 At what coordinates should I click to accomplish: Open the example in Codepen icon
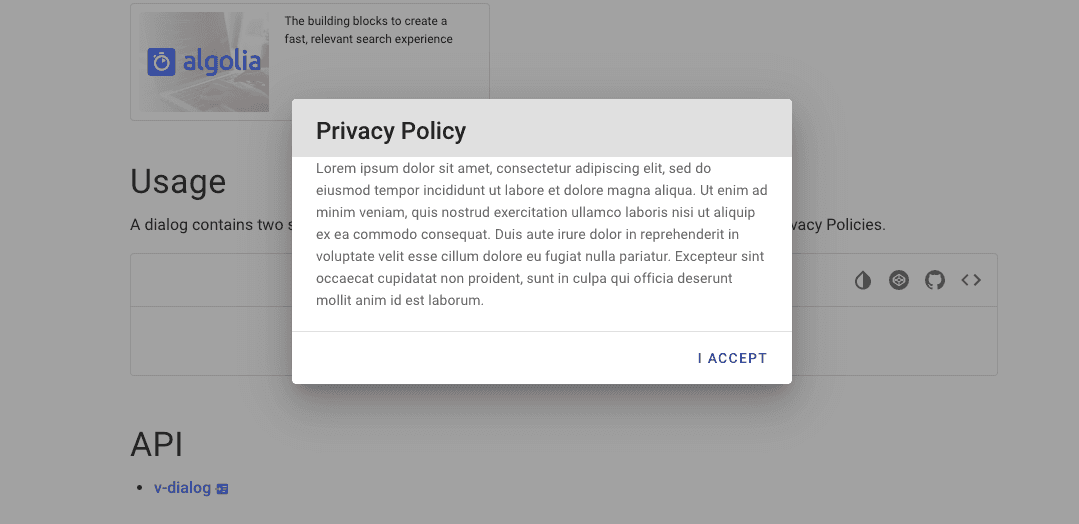pyautogui.click(x=899, y=280)
